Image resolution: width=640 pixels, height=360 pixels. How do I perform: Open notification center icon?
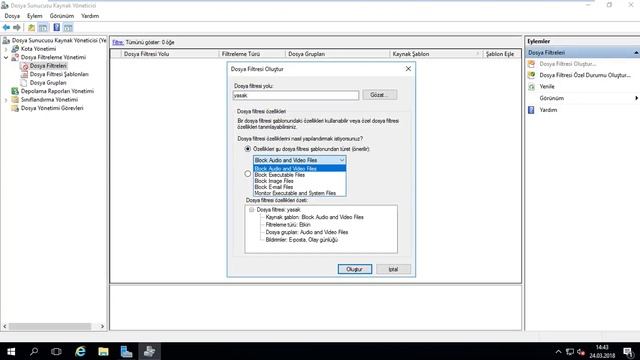pos(629,351)
